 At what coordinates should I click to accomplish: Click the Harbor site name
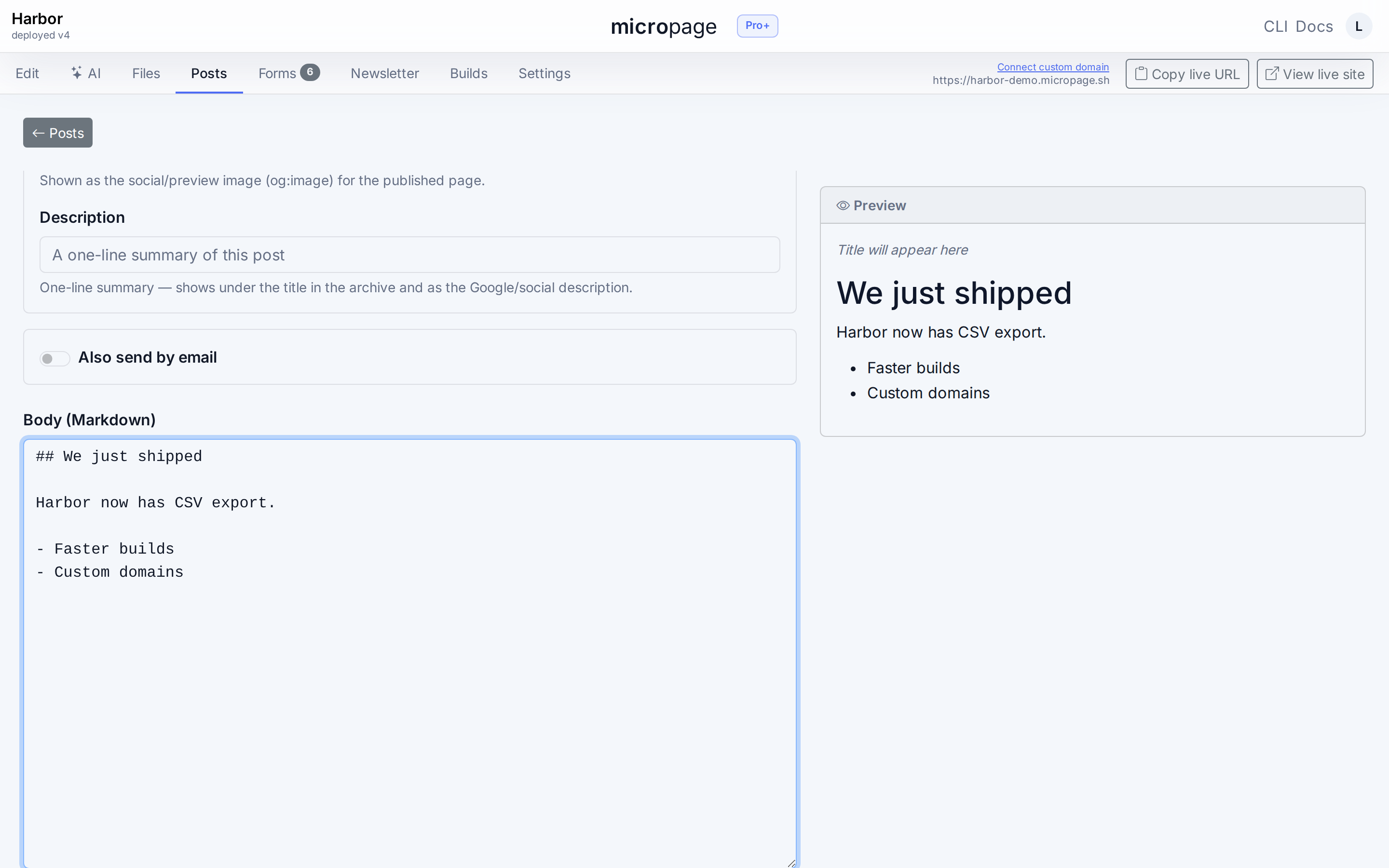tap(37, 18)
